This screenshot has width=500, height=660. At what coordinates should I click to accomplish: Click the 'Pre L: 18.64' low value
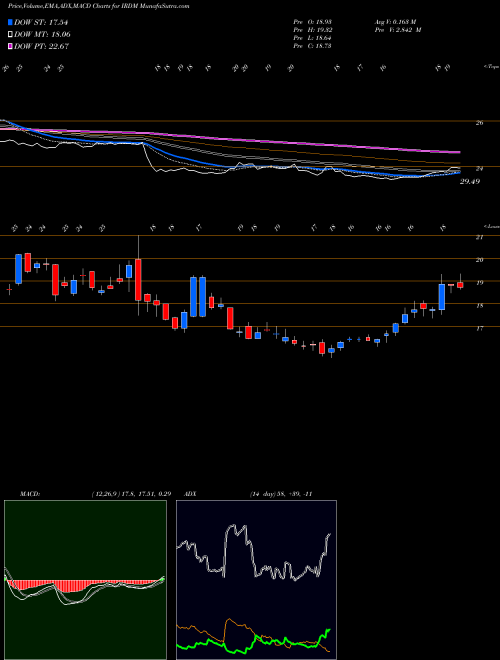pos(312,38)
